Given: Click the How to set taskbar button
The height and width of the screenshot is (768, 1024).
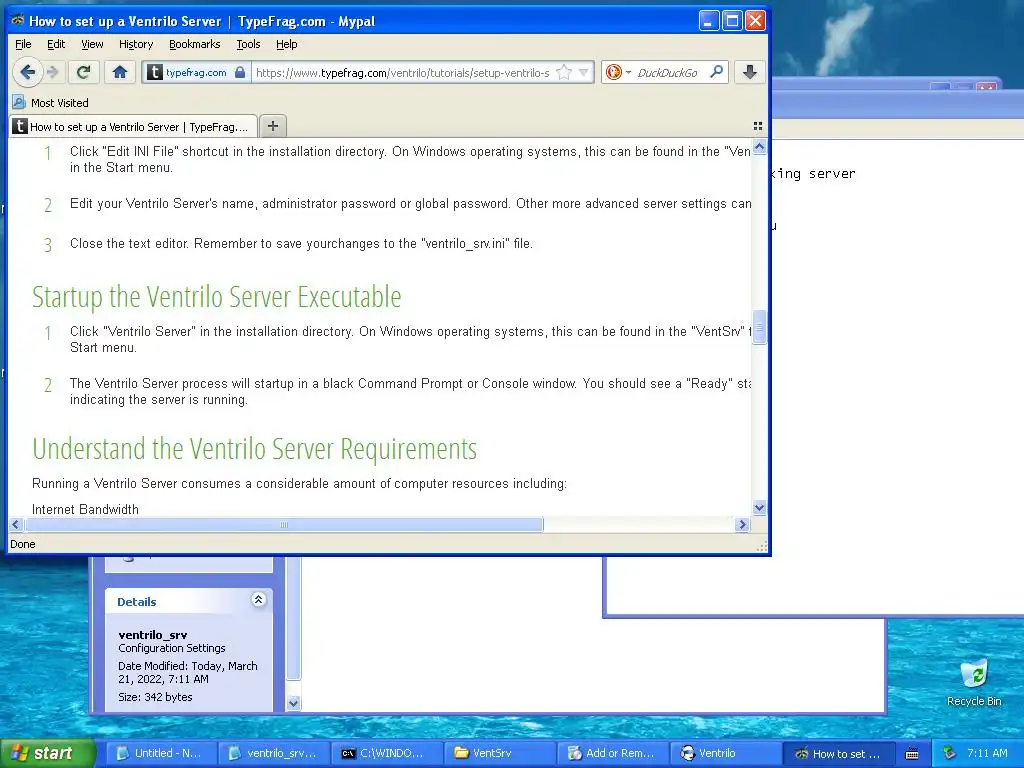Looking at the screenshot, I should point(838,754).
